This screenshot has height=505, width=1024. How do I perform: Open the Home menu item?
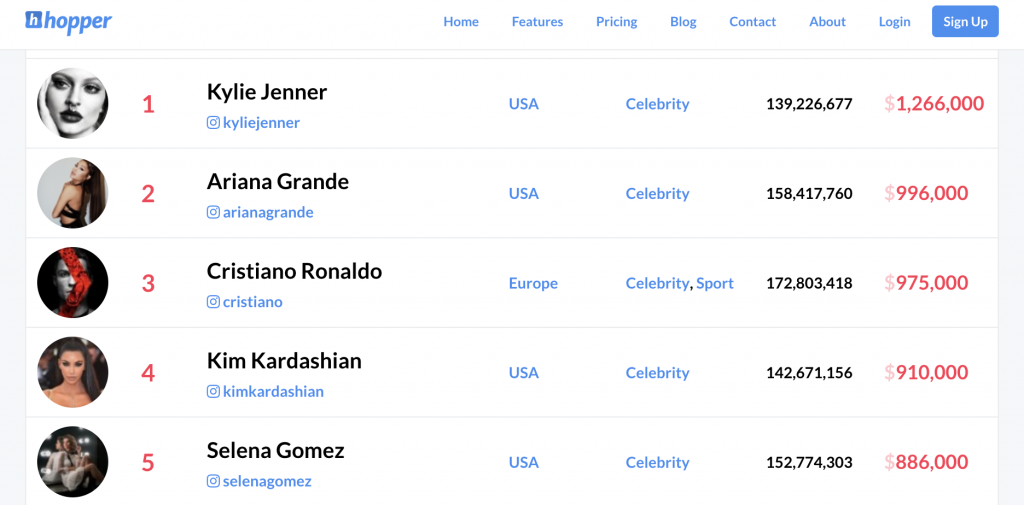click(x=461, y=22)
